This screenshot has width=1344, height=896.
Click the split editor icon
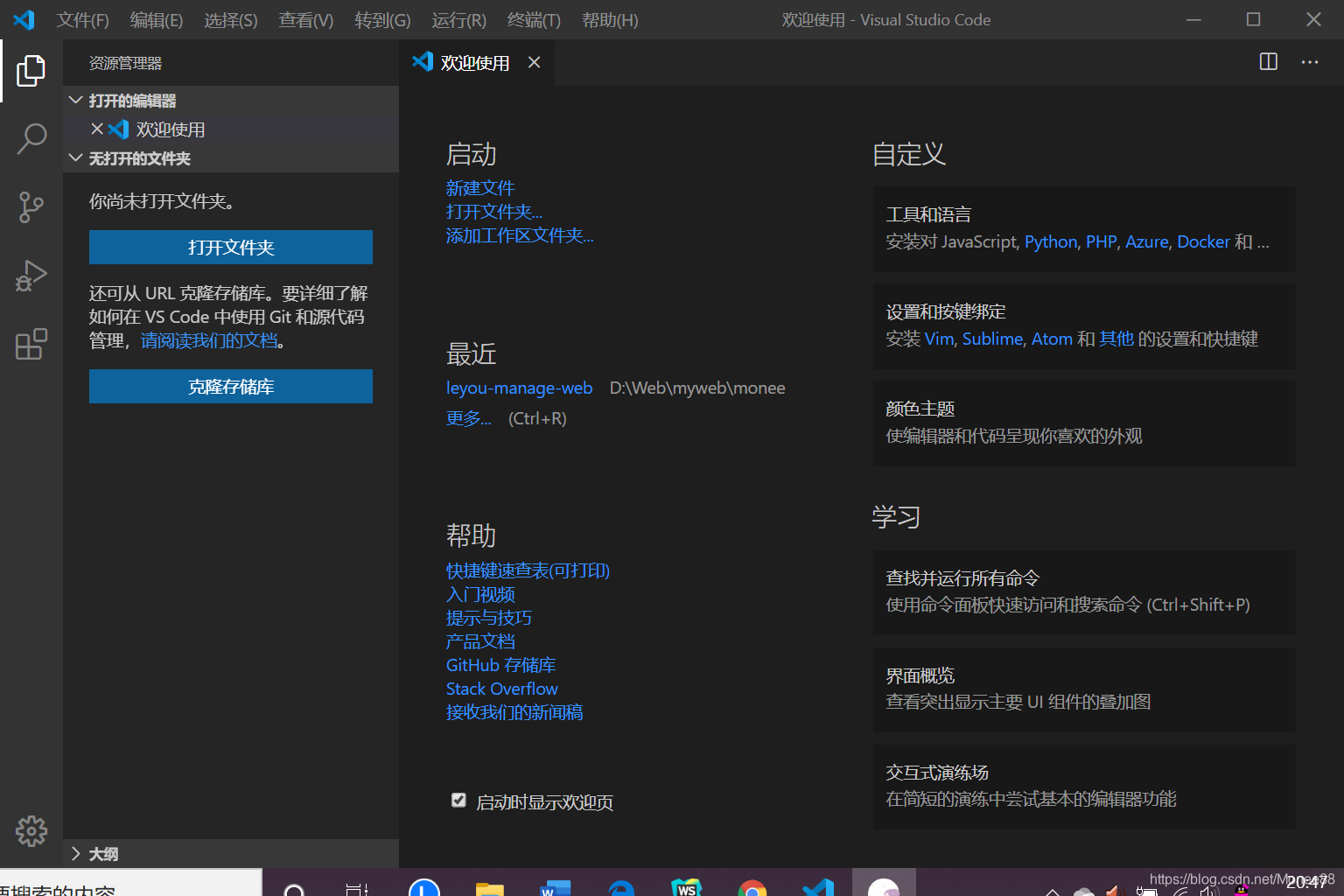coord(1268,62)
